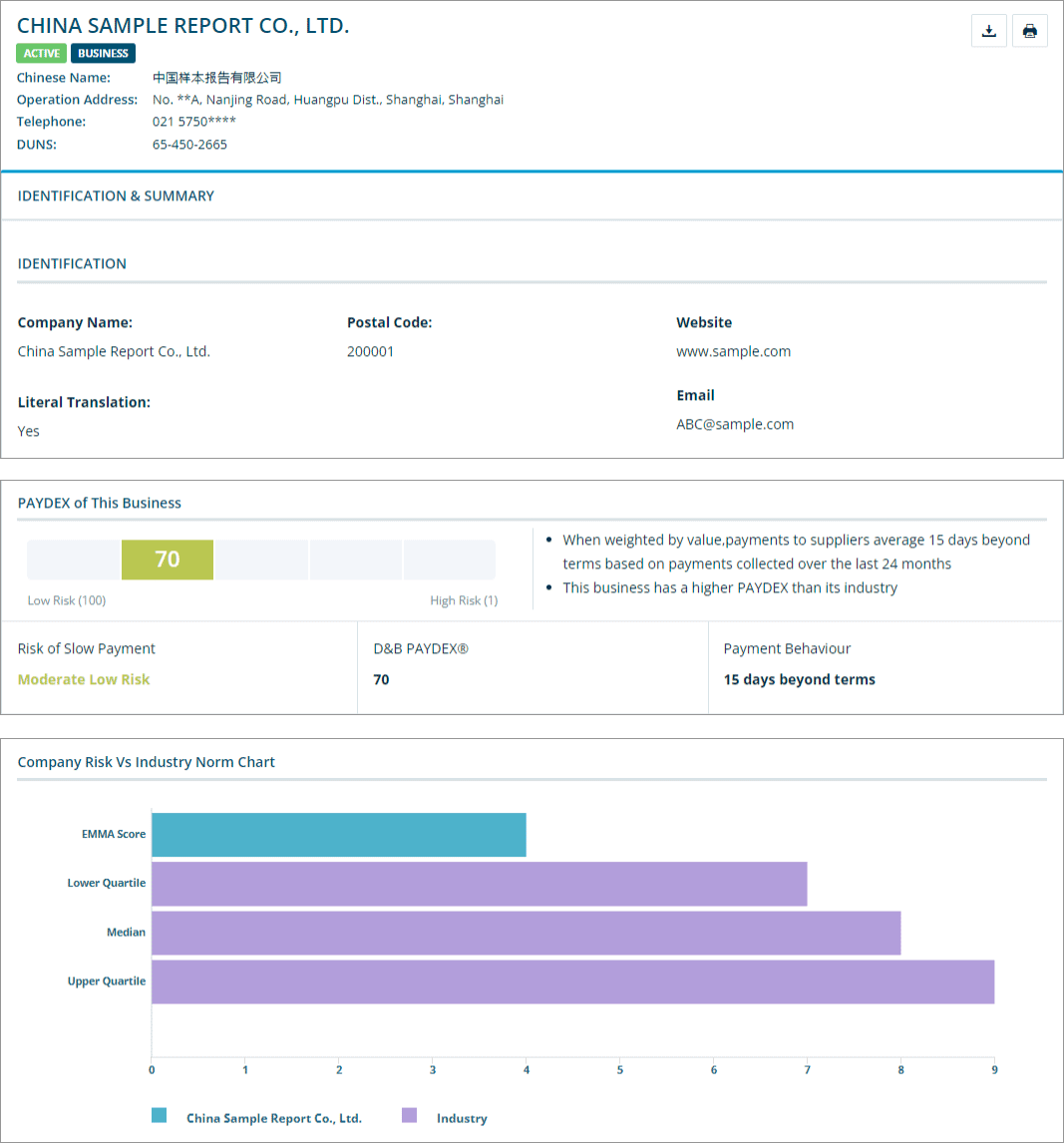The width and height of the screenshot is (1064, 1143).
Task: Click the CHINA SAMPLE REPORT CO., LTD. title
Action: click(182, 26)
